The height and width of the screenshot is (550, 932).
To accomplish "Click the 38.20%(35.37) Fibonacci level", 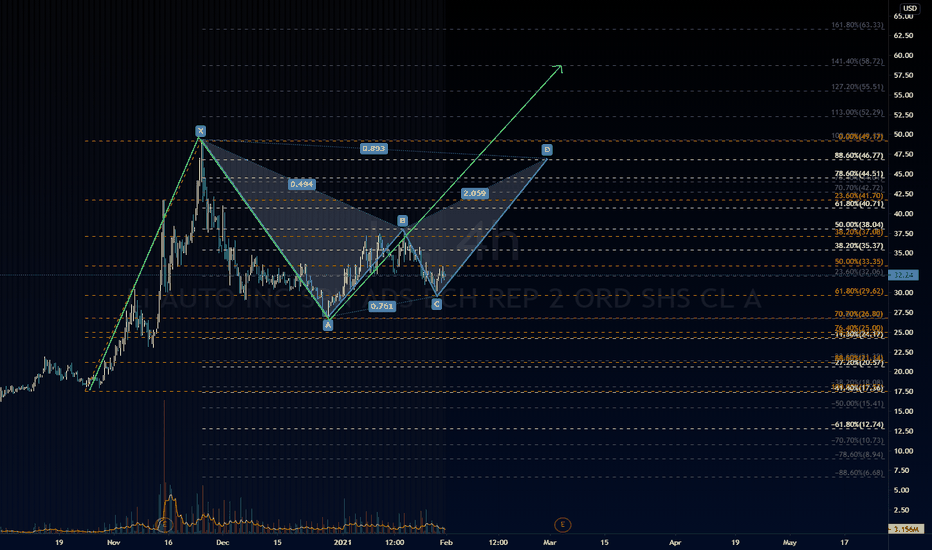I will point(859,246).
